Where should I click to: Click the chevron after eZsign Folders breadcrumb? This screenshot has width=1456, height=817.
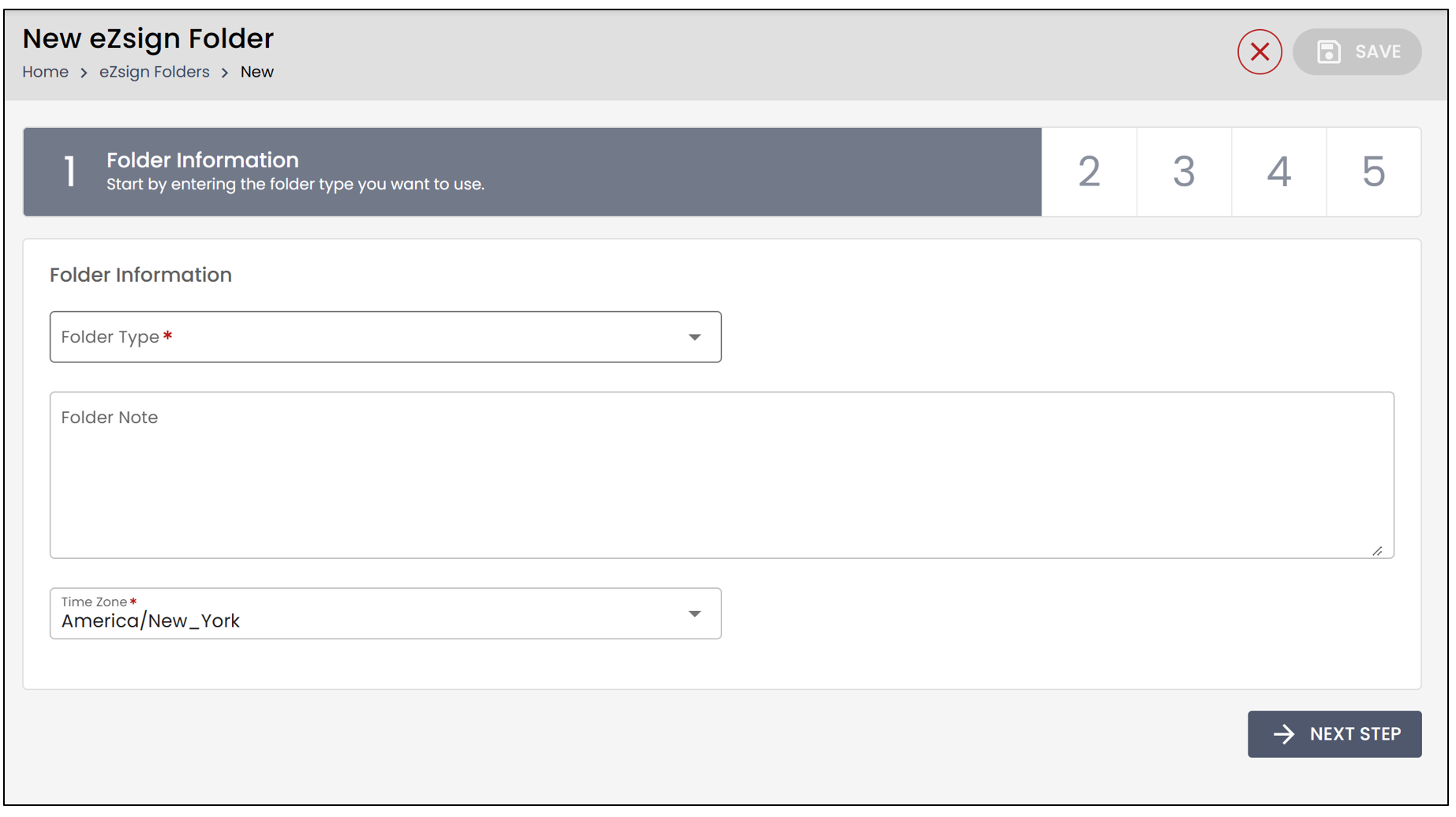point(225,73)
